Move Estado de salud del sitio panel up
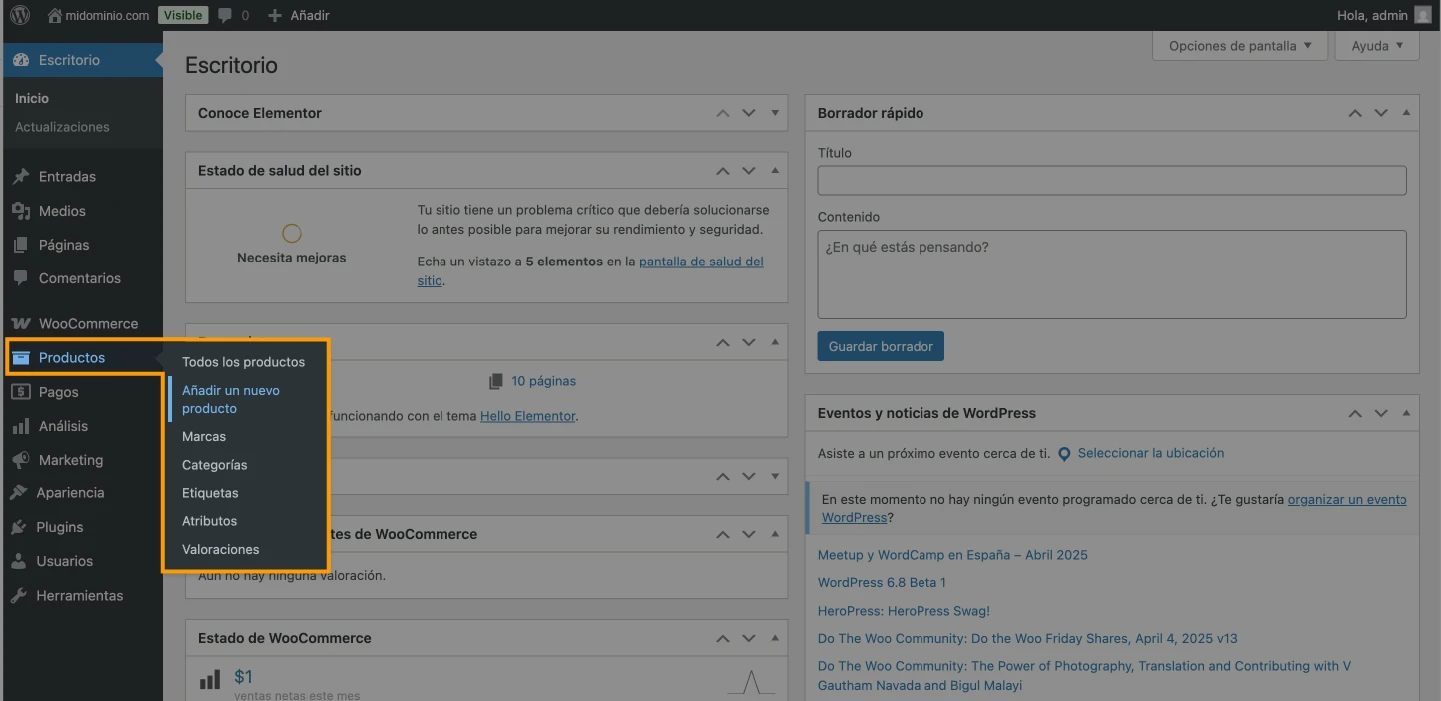The height and width of the screenshot is (701, 1441). (x=723, y=171)
